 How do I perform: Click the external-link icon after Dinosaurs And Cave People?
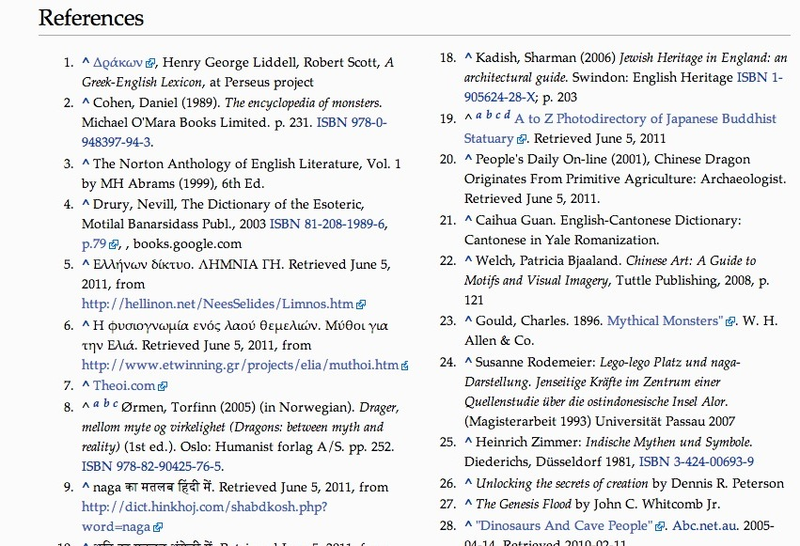[660, 526]
